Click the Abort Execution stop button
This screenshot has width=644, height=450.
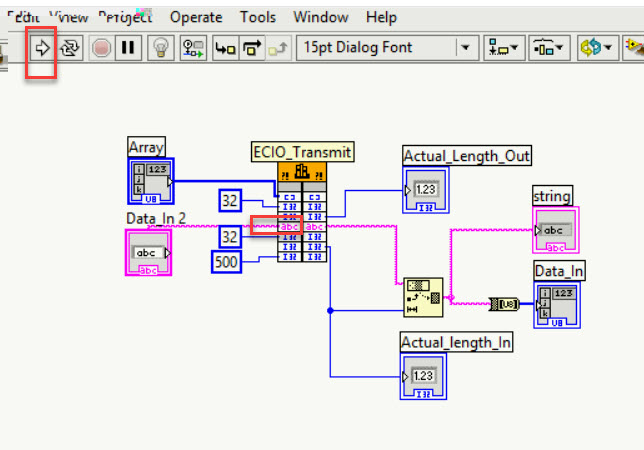101,48
